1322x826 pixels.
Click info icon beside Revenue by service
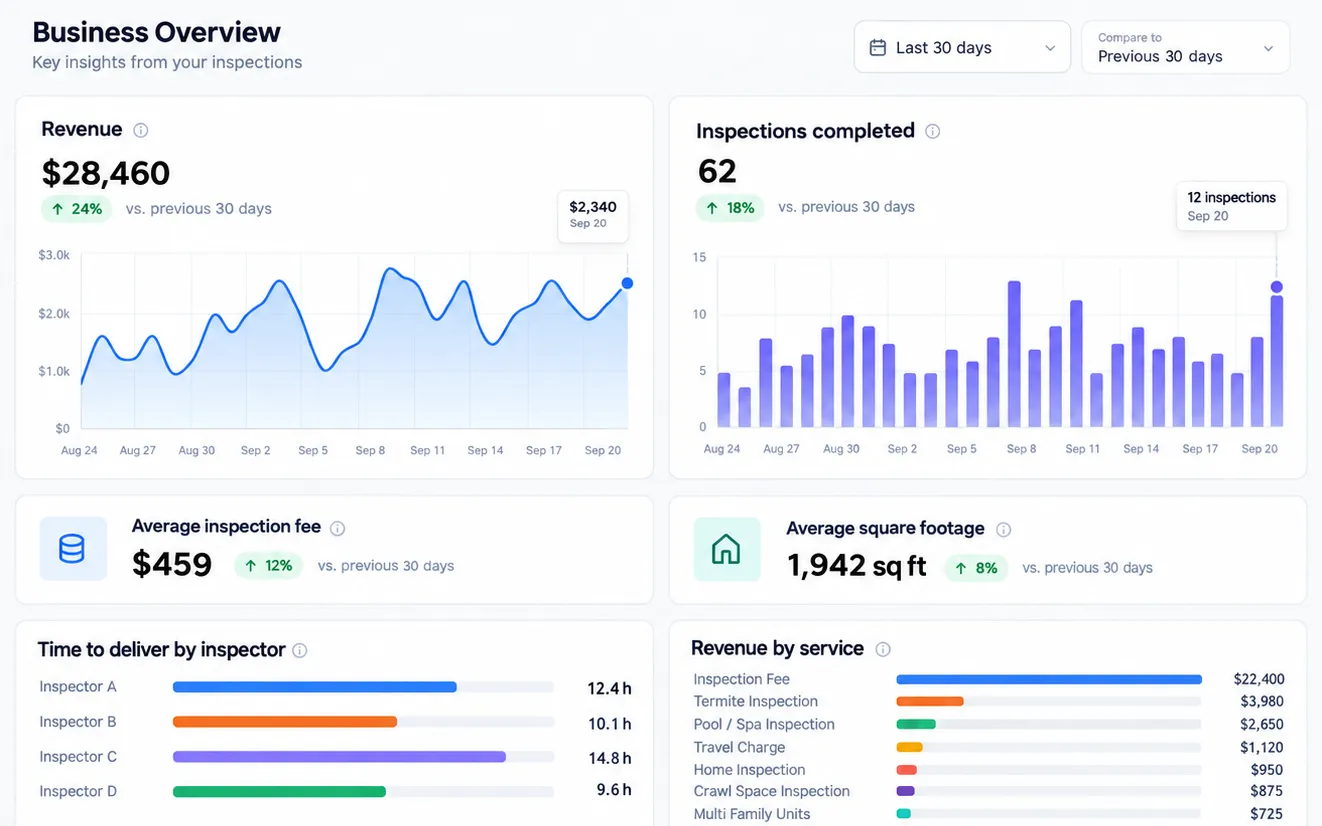883,649
